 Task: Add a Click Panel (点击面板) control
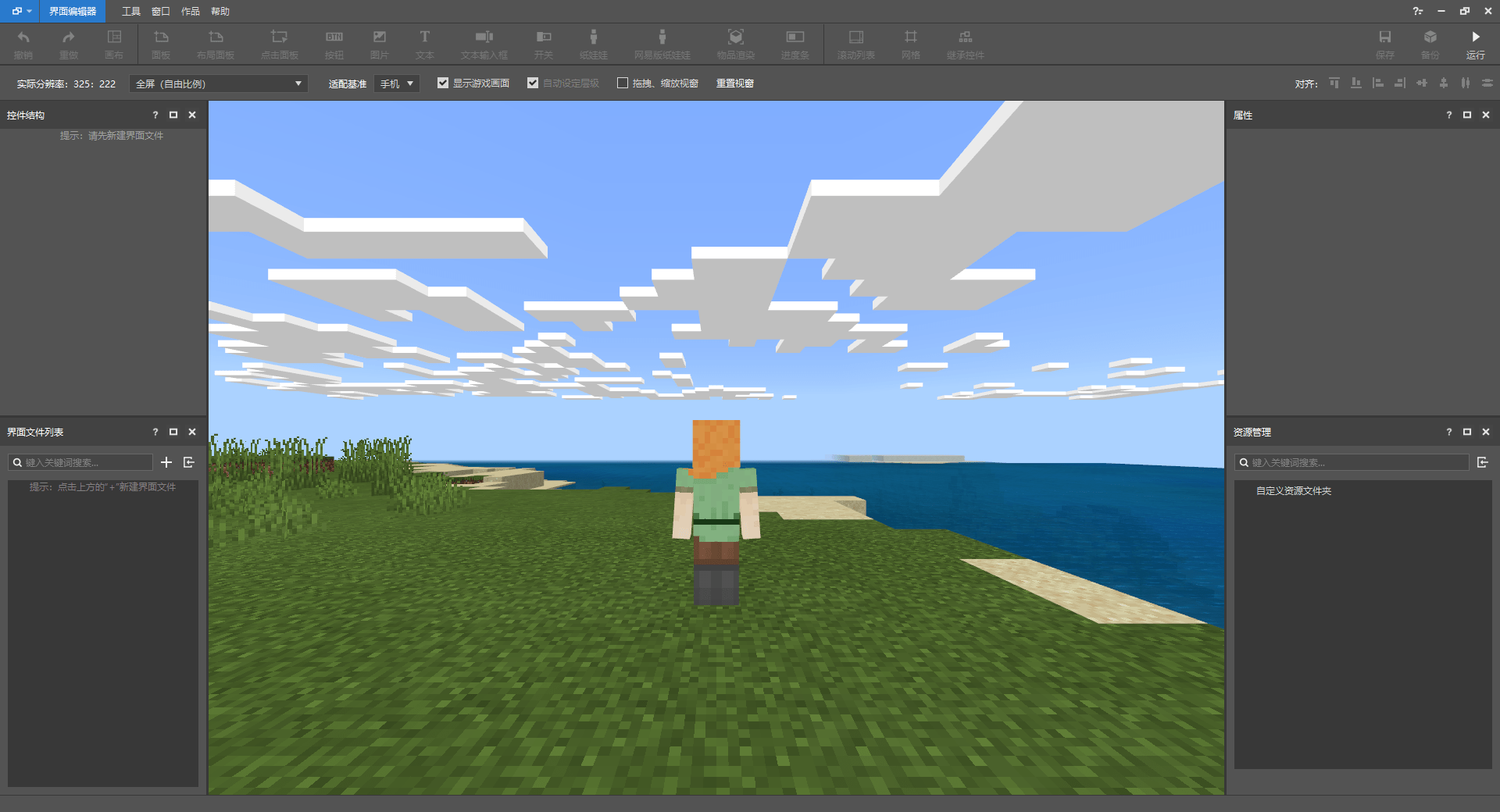280,44
